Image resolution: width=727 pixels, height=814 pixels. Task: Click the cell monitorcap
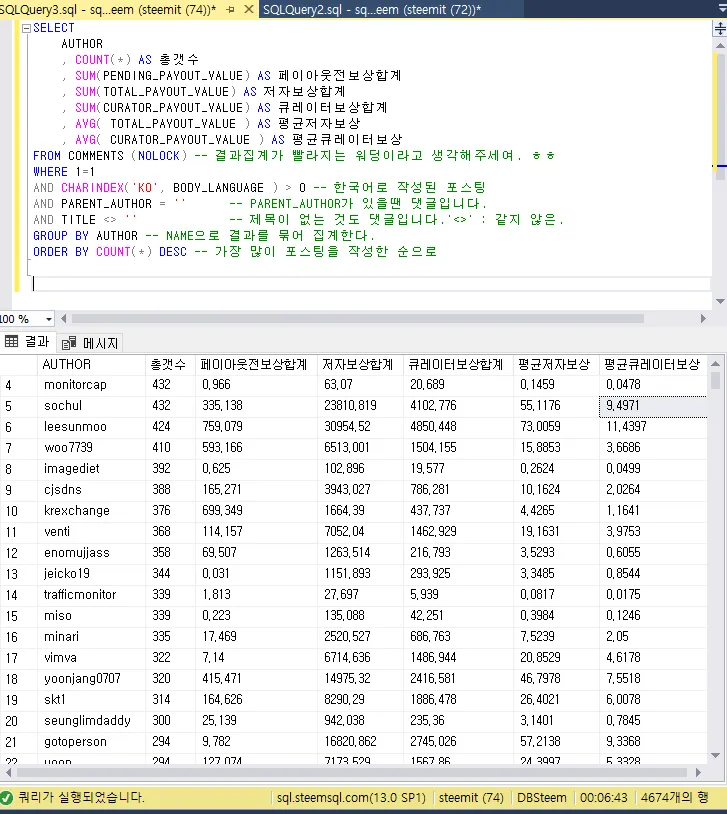[91, 385]
